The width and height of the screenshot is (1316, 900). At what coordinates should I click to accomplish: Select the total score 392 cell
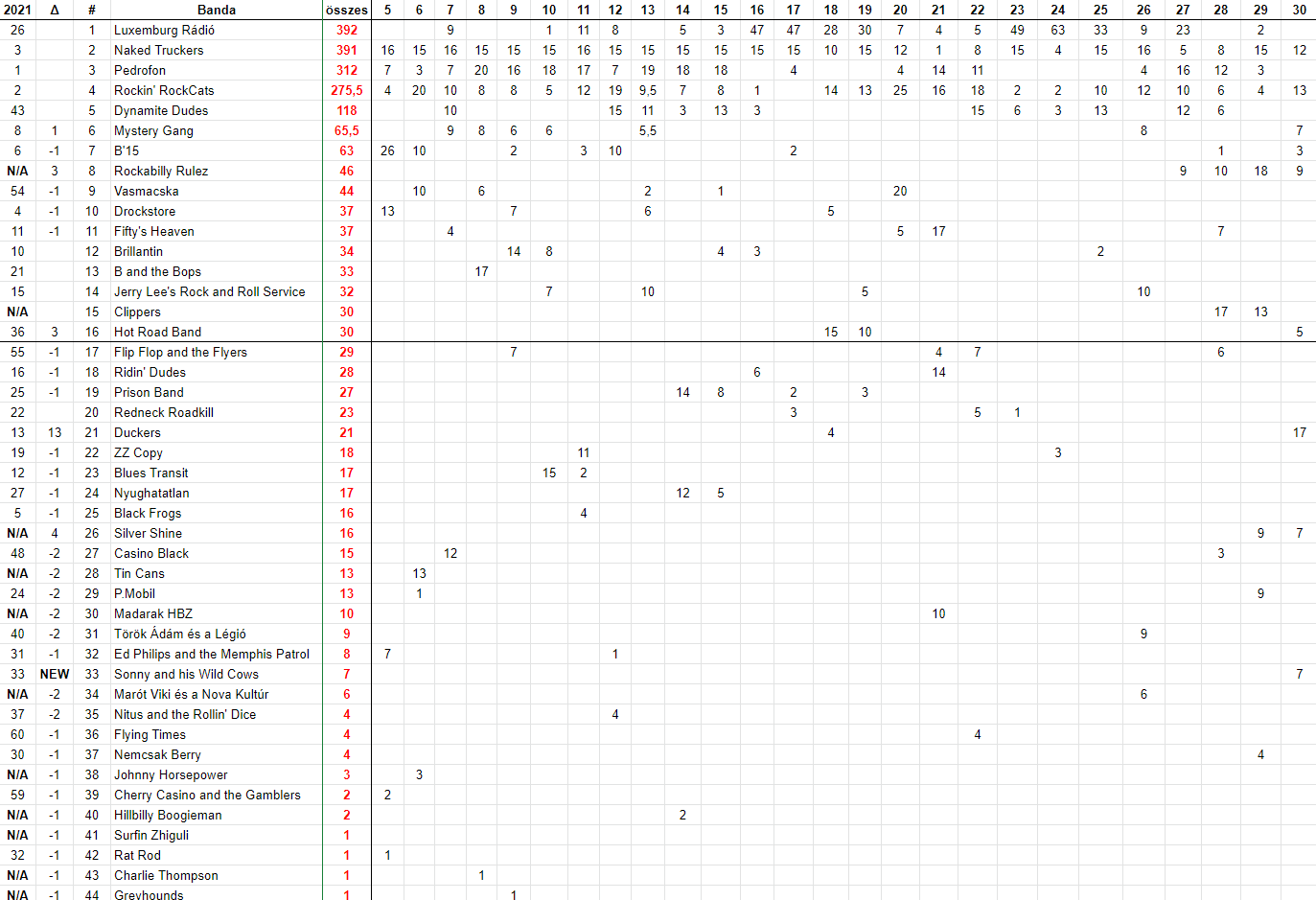(x=346, y=30)
